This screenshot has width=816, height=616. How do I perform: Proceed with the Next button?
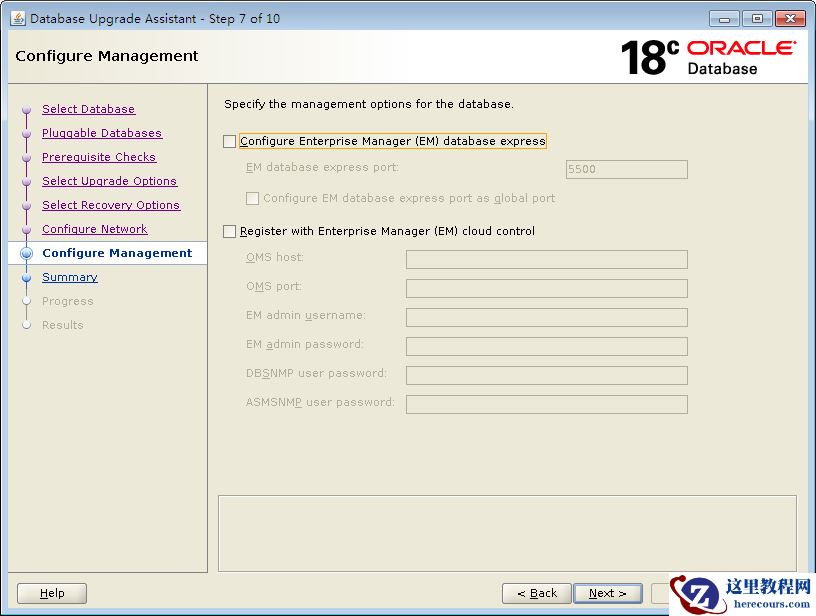coord(607,593)
